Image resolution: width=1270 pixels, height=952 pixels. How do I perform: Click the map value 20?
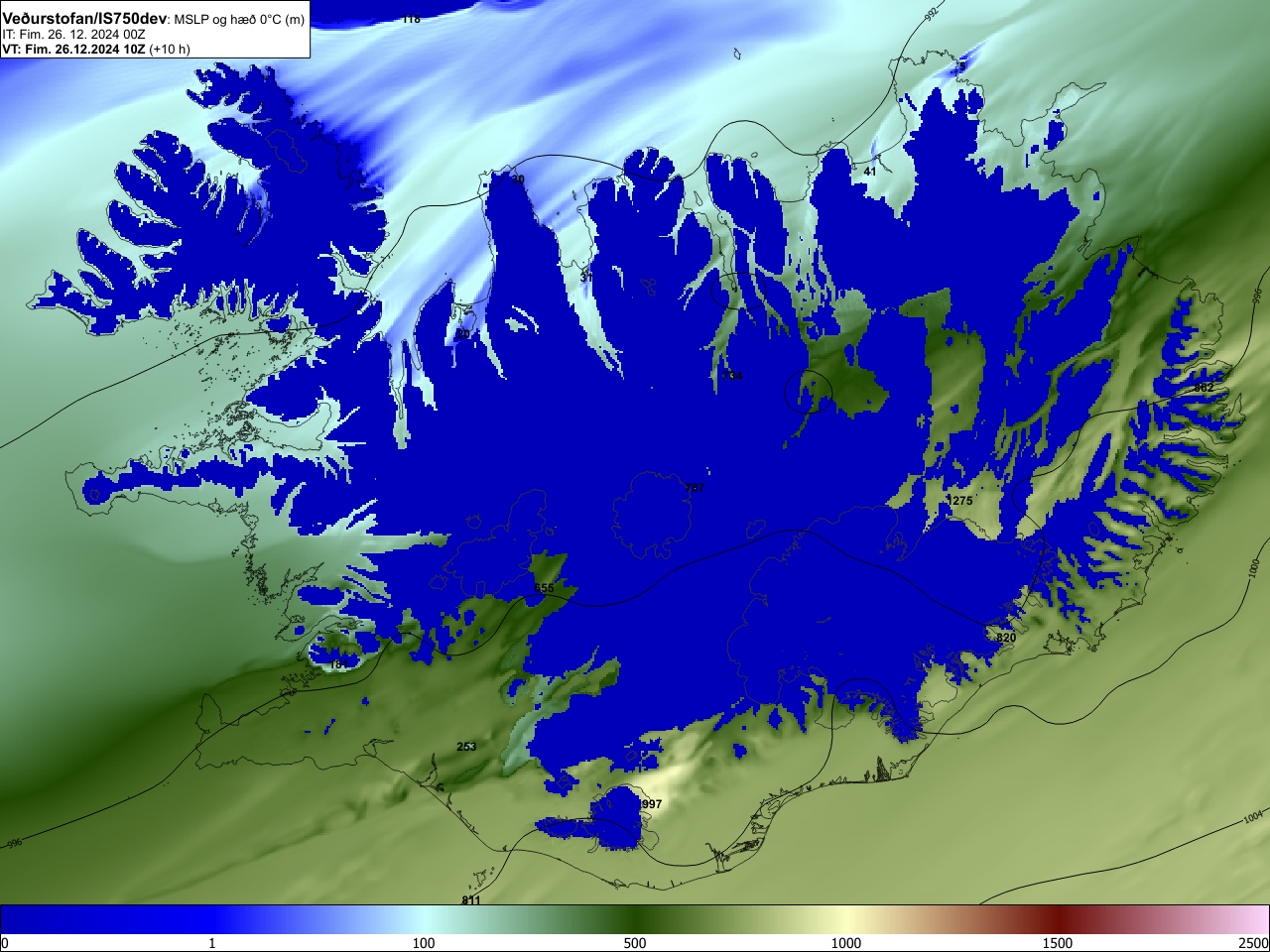(462, 335)
